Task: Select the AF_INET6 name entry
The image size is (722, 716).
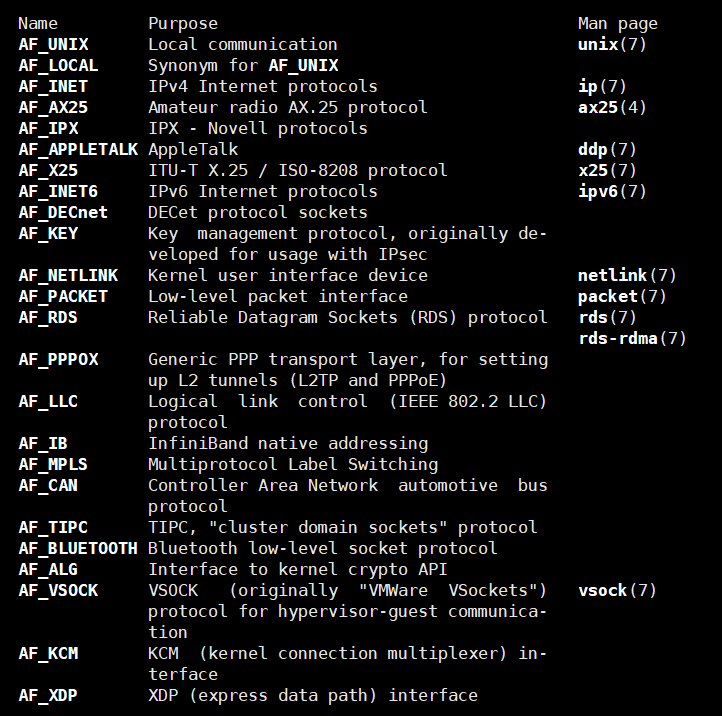Action: [58, 192]
